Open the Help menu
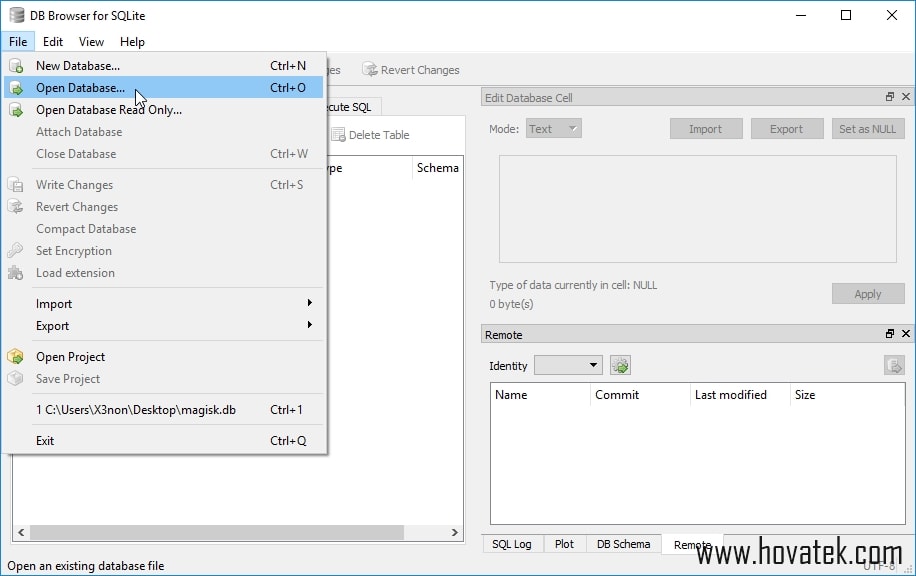Image resolution: width=916 pixels, height=576 pixels. click(x=132, y=41)
